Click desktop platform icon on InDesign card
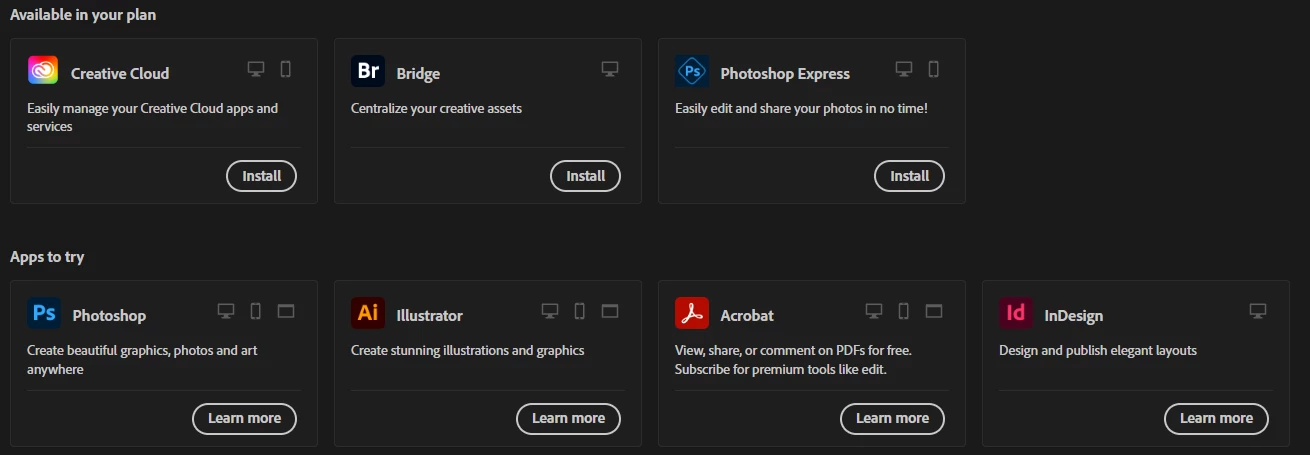Screen dimensions: 1310x455 pos(1258,311)
